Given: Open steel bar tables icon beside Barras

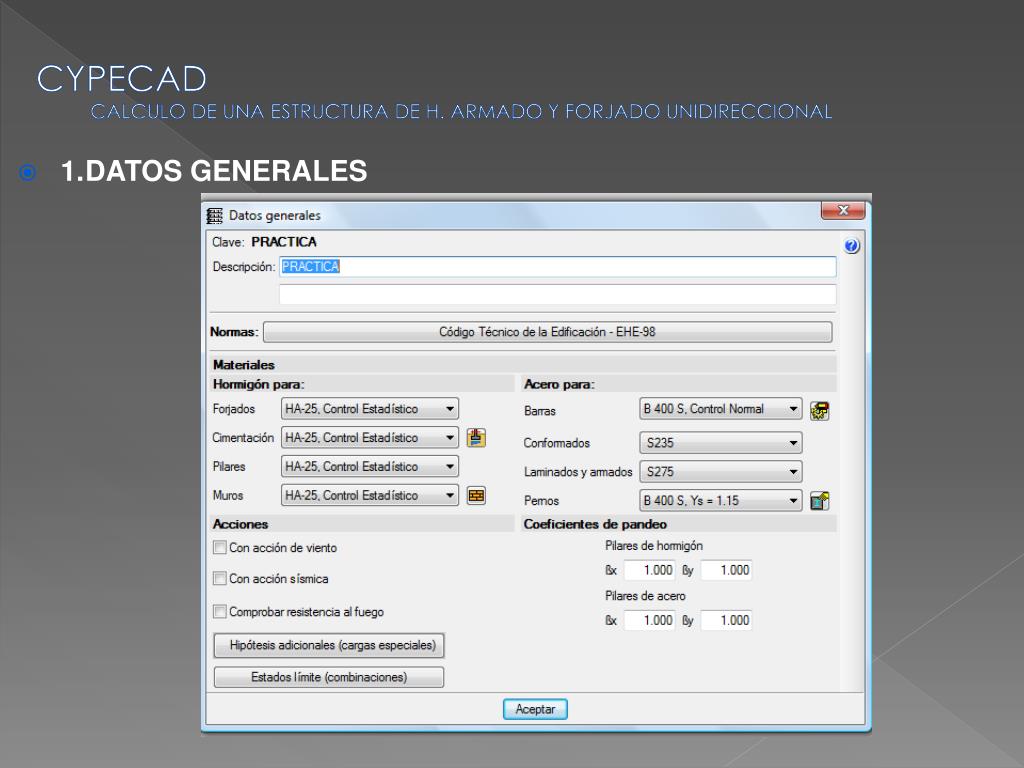Looking at the screenshot, I should (x=820, y=411).
